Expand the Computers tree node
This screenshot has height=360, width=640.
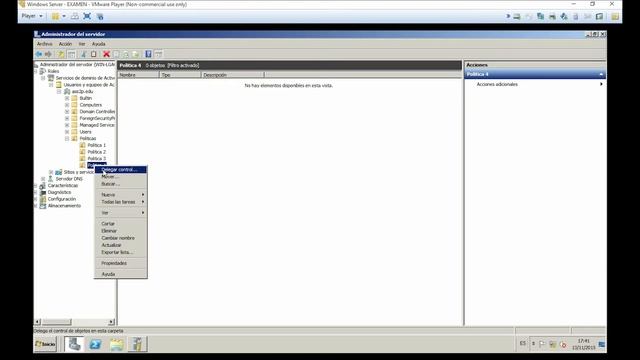tap(67, 105)
